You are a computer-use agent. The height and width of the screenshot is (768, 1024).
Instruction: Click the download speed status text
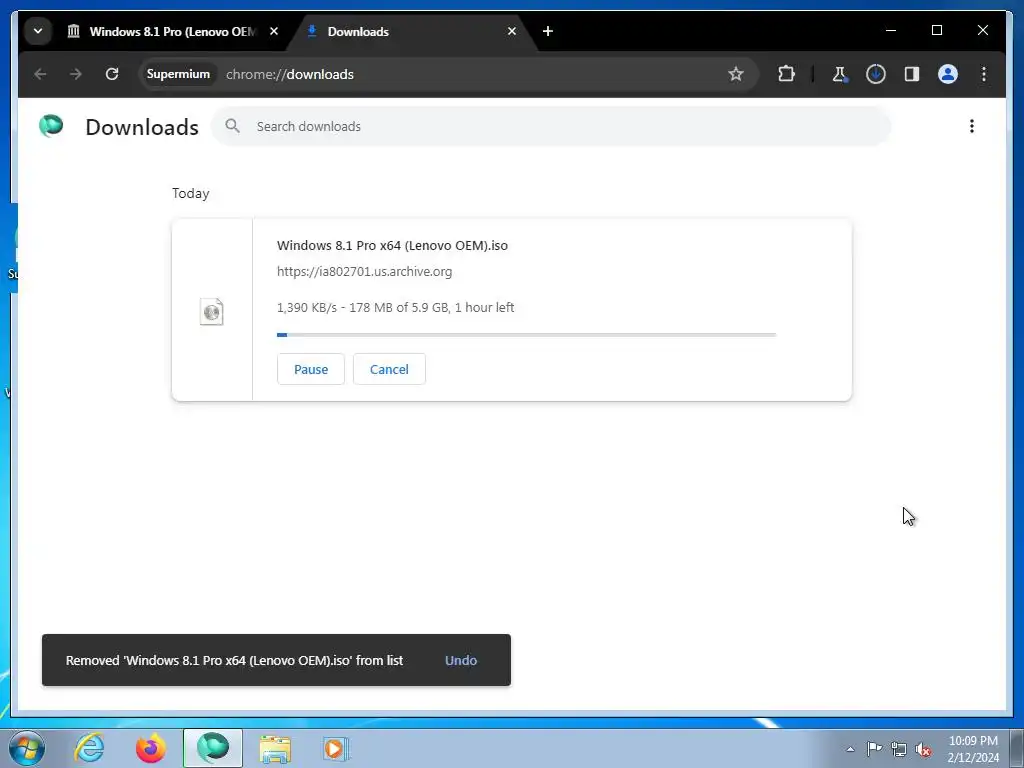pos(396,308)
